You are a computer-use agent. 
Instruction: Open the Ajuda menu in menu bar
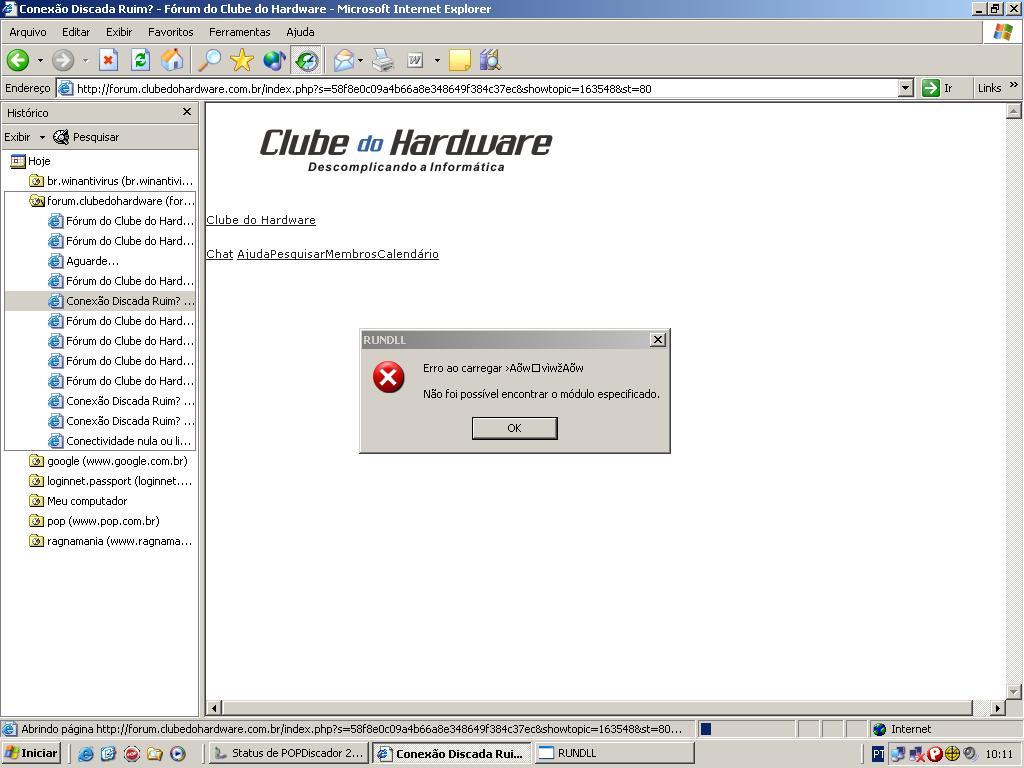[300, 32]
